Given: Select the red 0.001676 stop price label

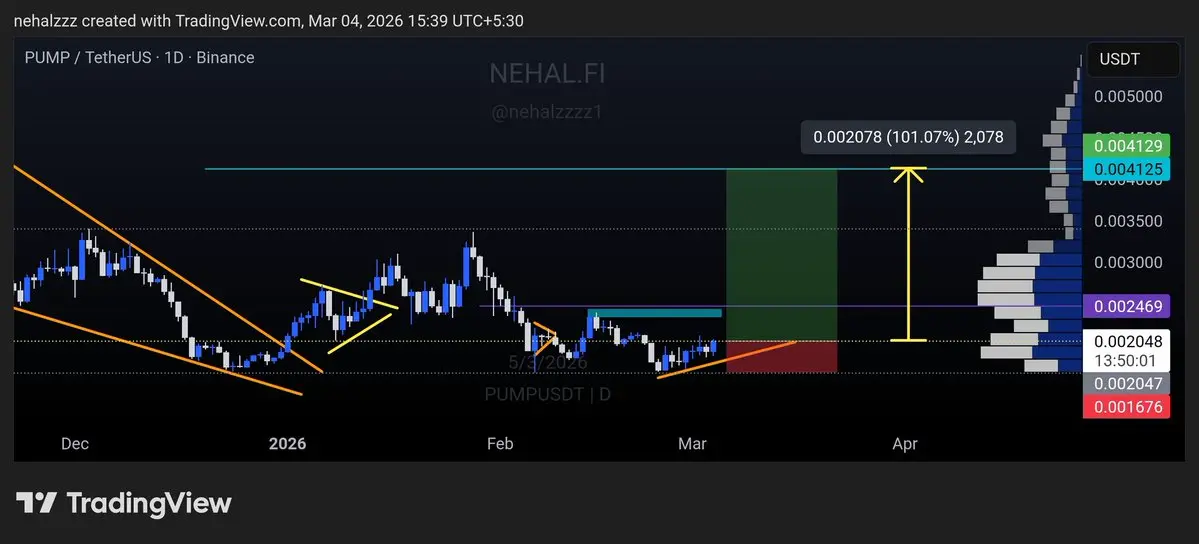Looking at the screenshot, I should point(1127,407).
